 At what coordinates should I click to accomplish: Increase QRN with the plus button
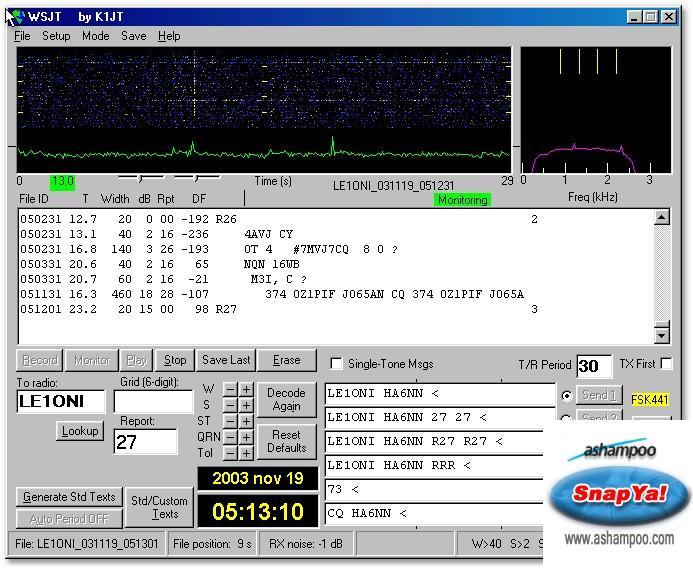(246, 437)
